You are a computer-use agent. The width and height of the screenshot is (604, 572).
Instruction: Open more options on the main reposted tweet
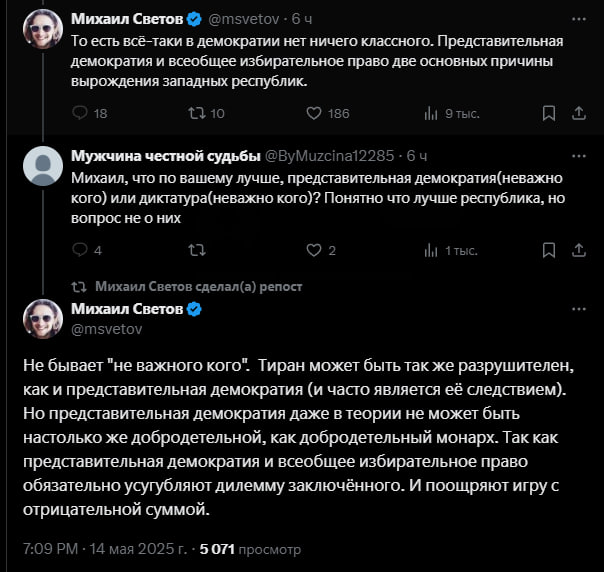579,309
